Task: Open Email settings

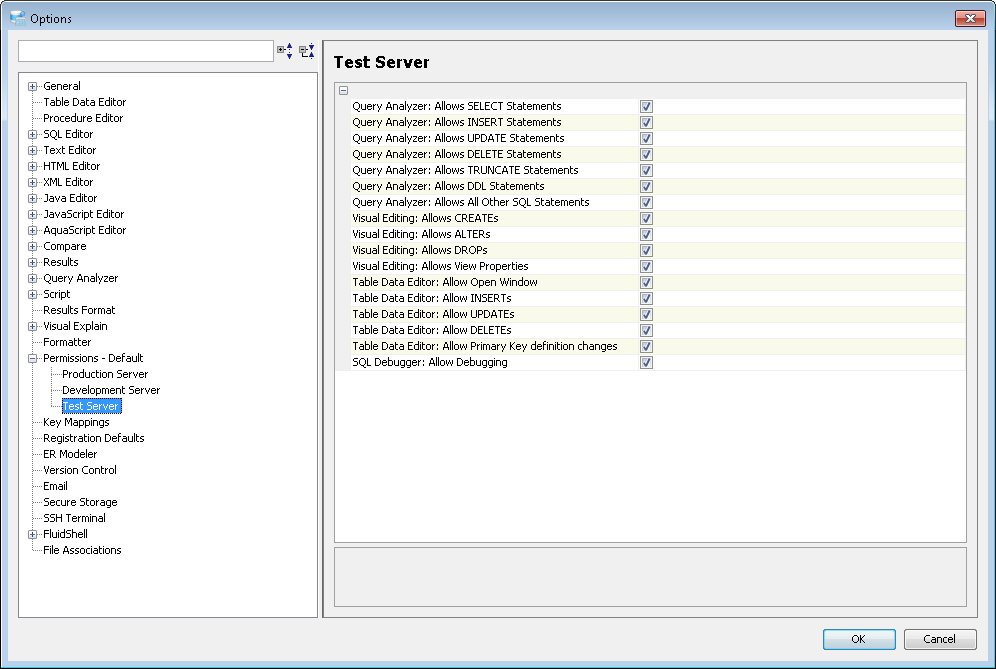Action: pyautogui.click(x=55, y=486)
